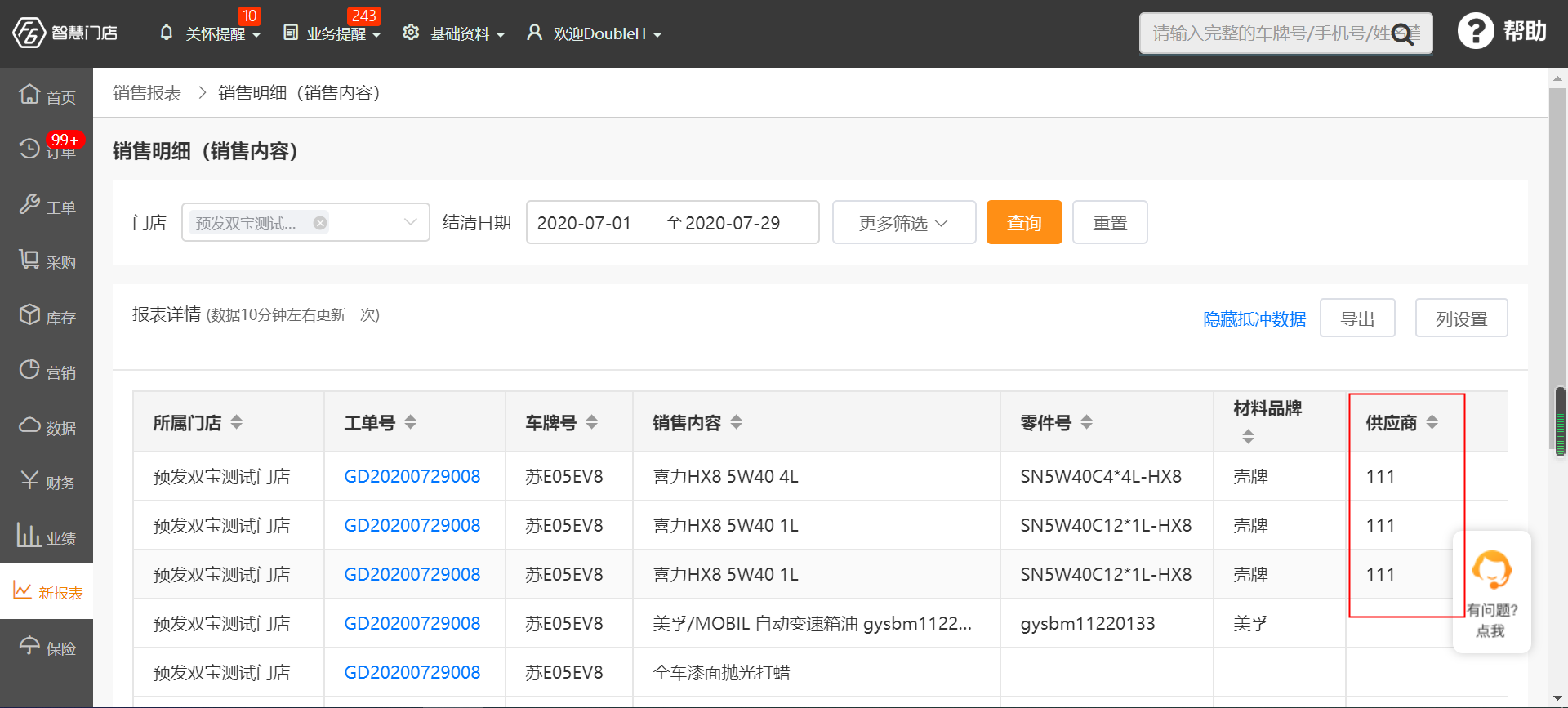Click the orange 查询 button
This screenshot has width=1568, height=708.
1024,222
